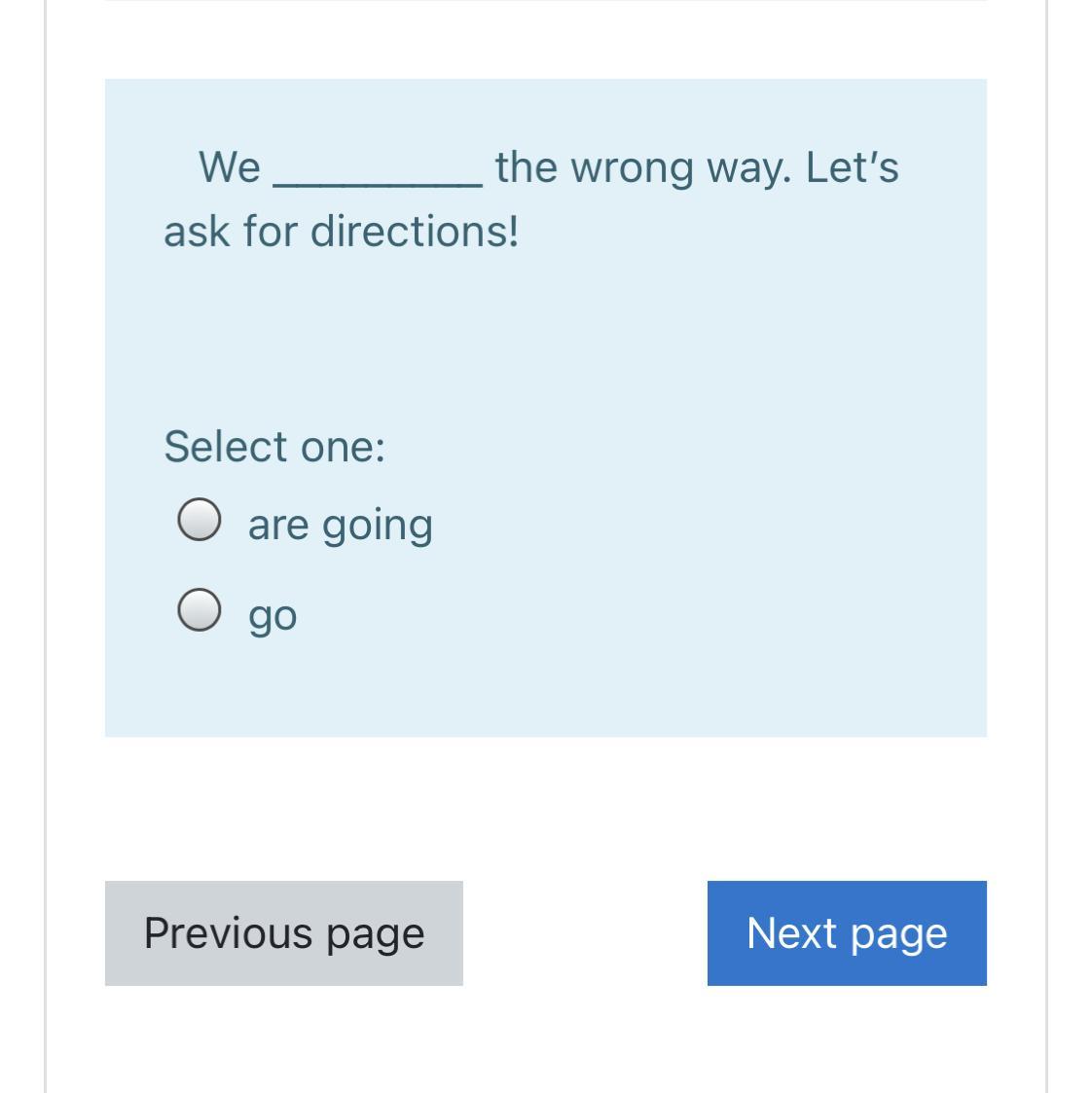Click the white space below the navigation buttons
This screenshot has width=1092, height=1093.
tap(546, 1038)
